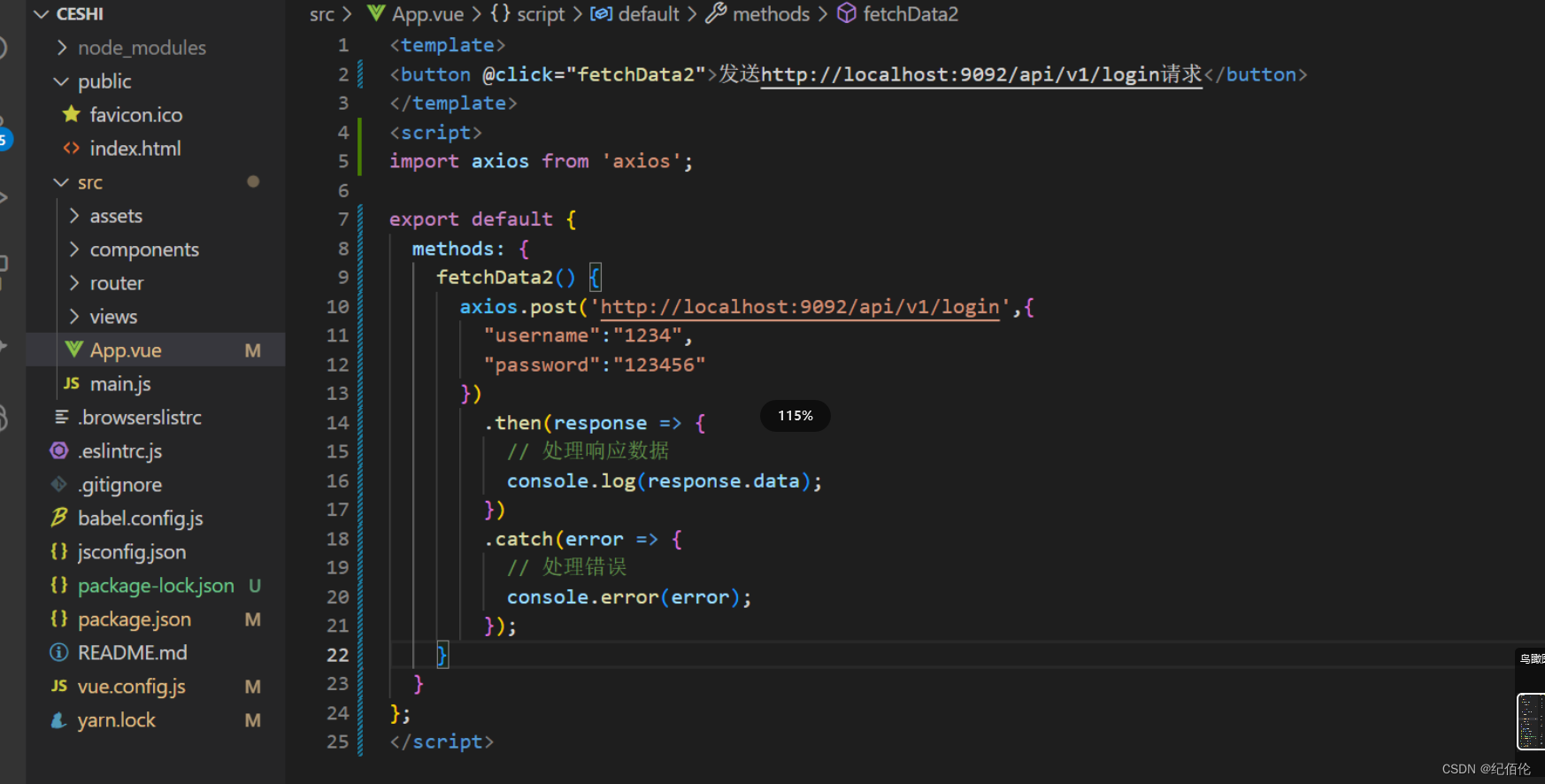This screenshot has height=784, width=1545.
Task: Expand the assets folder
Action: click(x=74, y=216)
